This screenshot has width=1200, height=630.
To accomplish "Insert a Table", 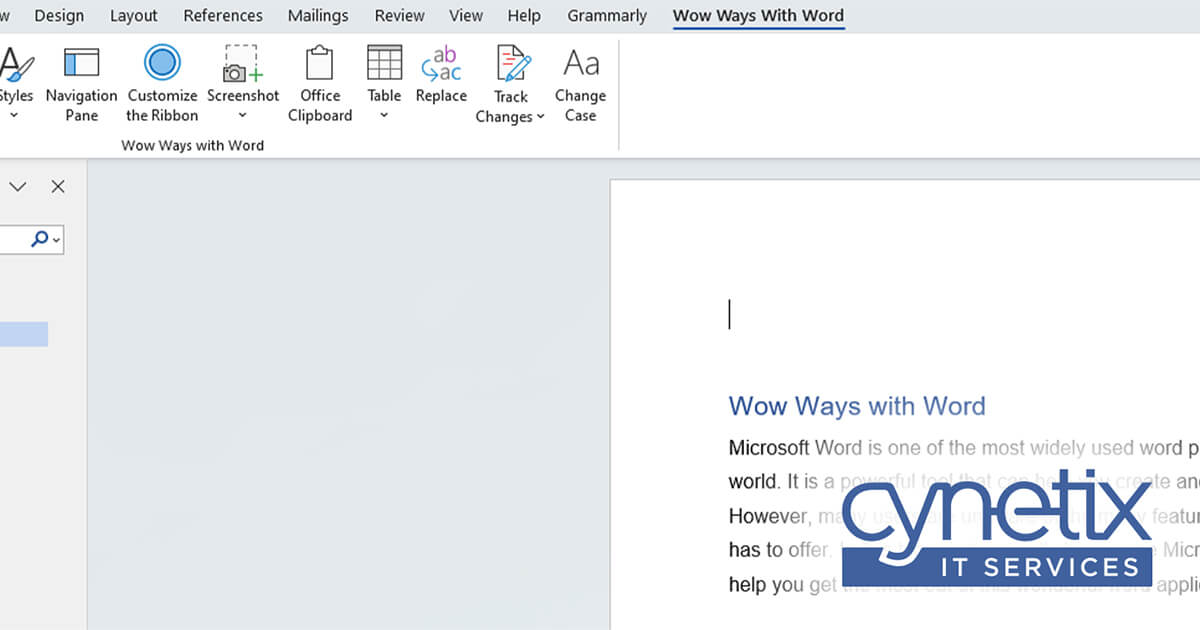I will click(x=383, y=70).
